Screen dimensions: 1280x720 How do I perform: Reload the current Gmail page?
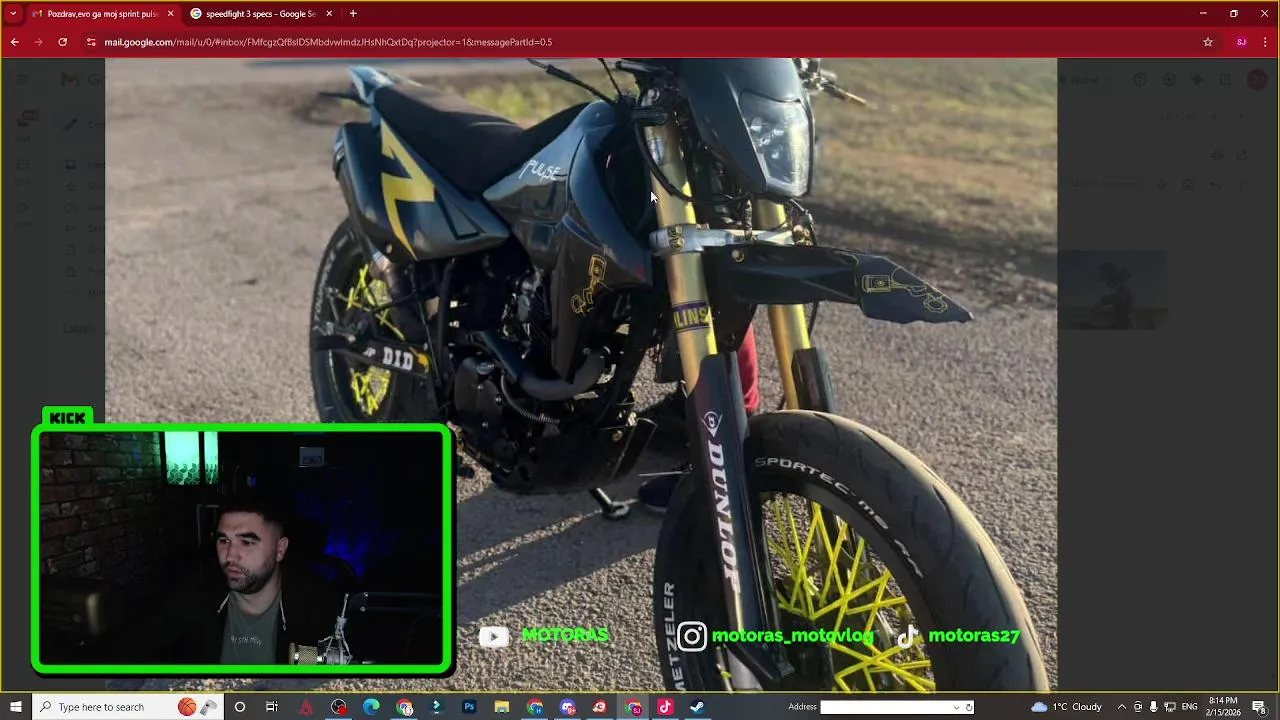62,42
